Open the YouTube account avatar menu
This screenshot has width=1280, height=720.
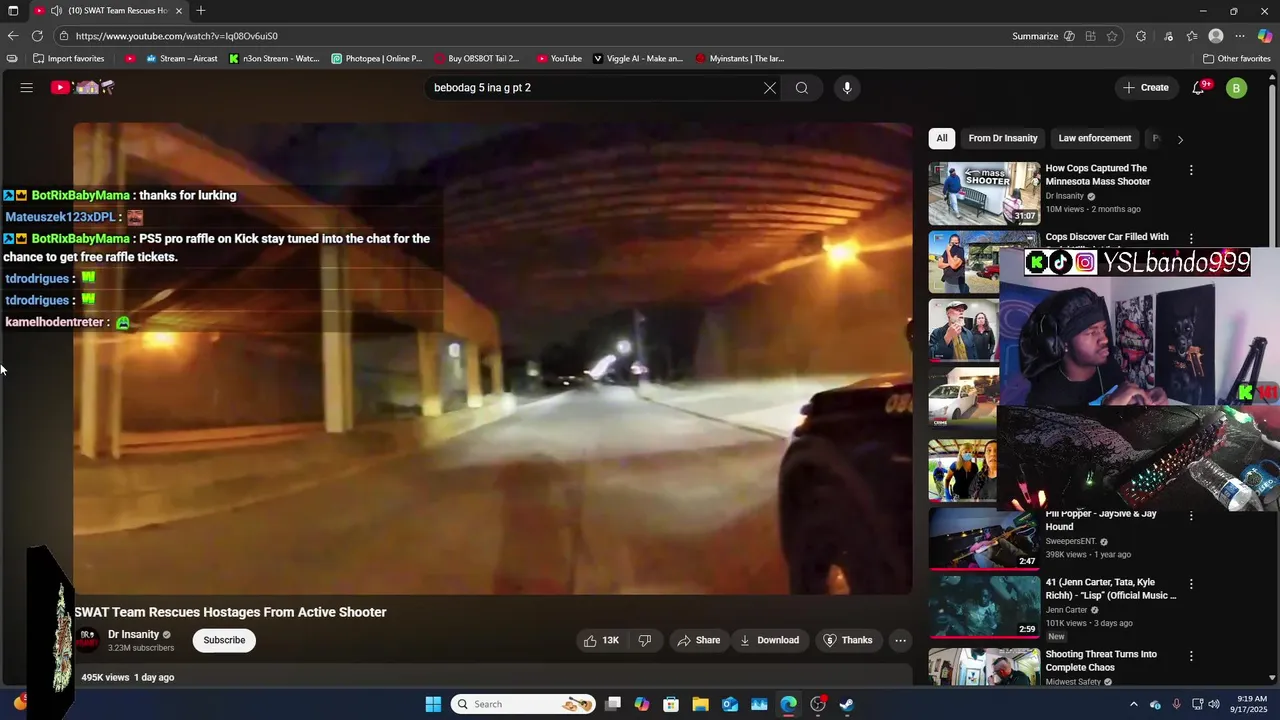[1236, 88]
